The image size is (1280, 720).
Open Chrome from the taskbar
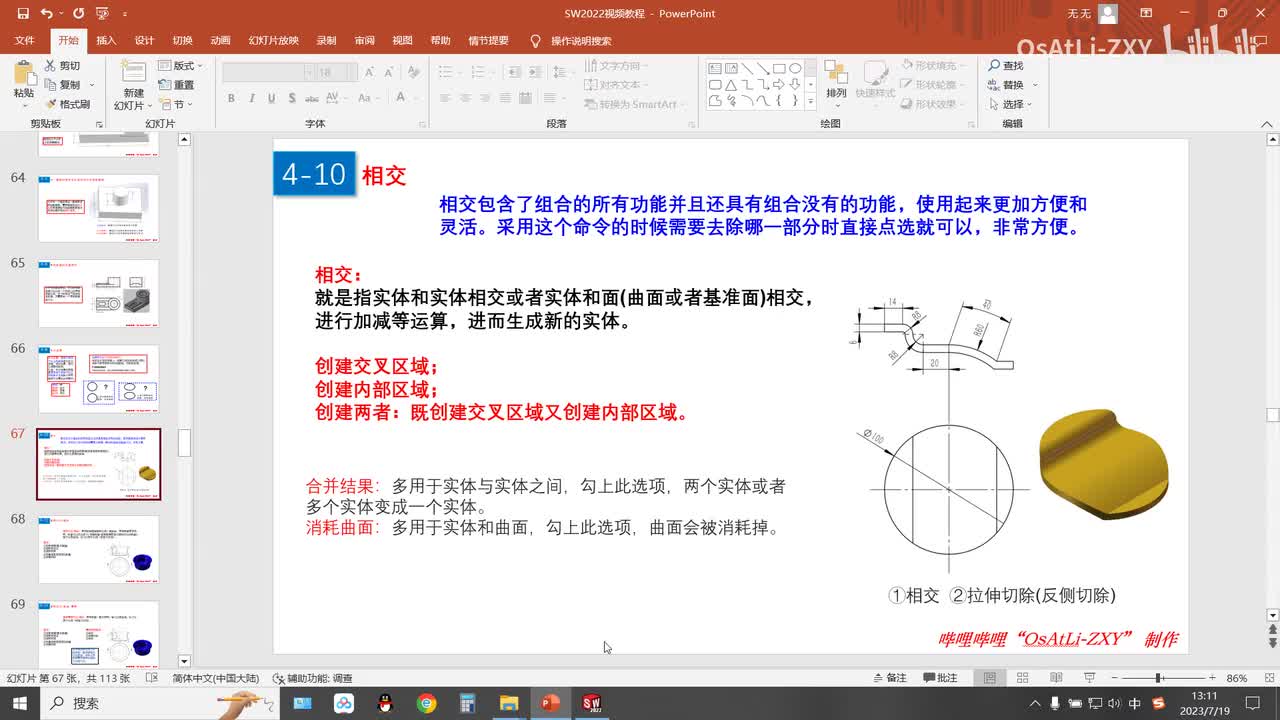(427, 703)
